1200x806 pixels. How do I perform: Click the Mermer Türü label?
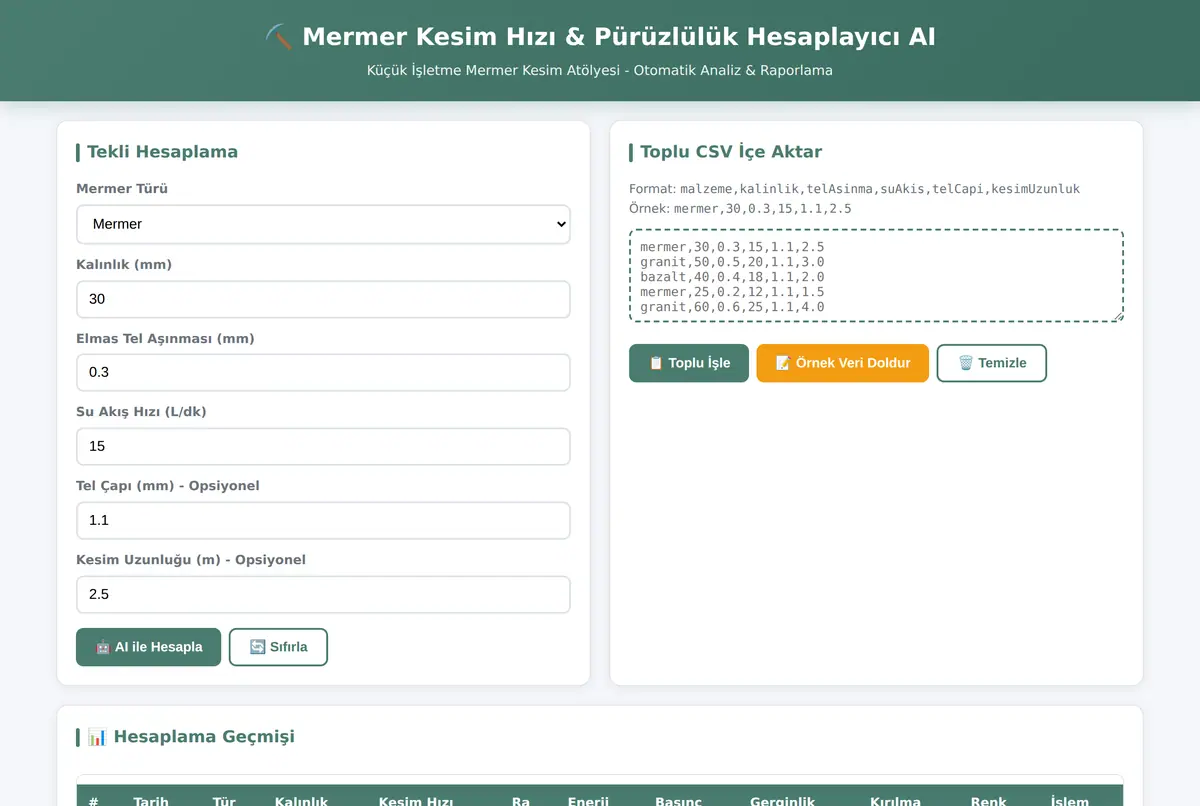tap(122, 189)
